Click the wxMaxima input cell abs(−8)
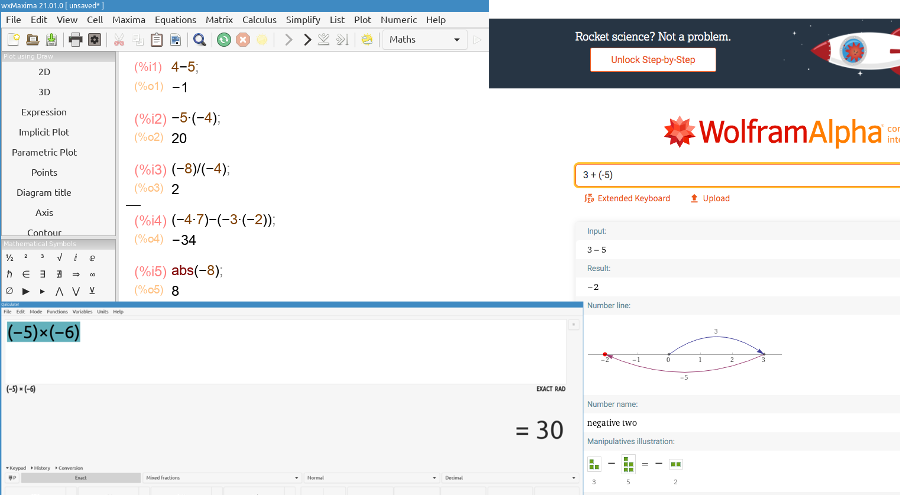Viewport: 900px width, 495px height. click(196, 270)
